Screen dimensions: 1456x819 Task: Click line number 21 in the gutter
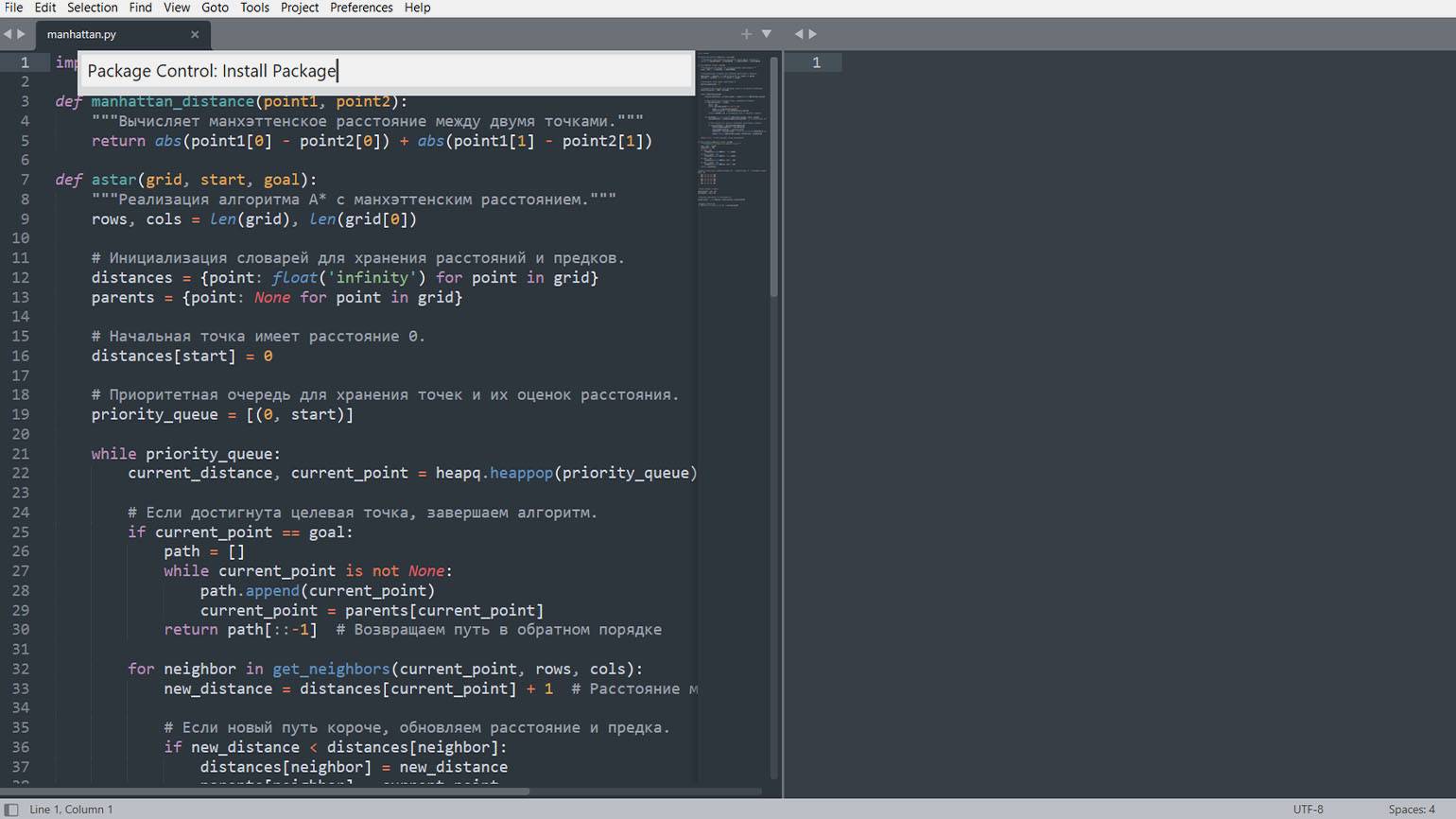21,454
